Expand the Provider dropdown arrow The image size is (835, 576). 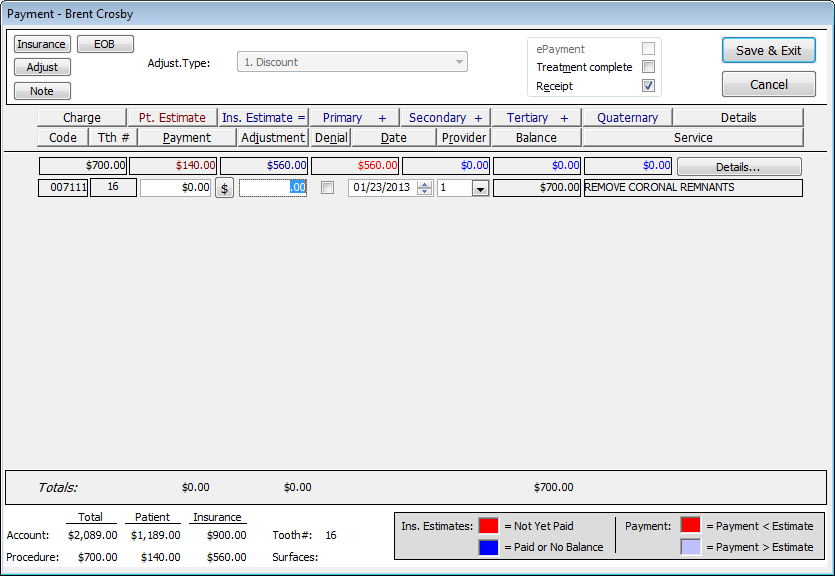pos(480,188)
